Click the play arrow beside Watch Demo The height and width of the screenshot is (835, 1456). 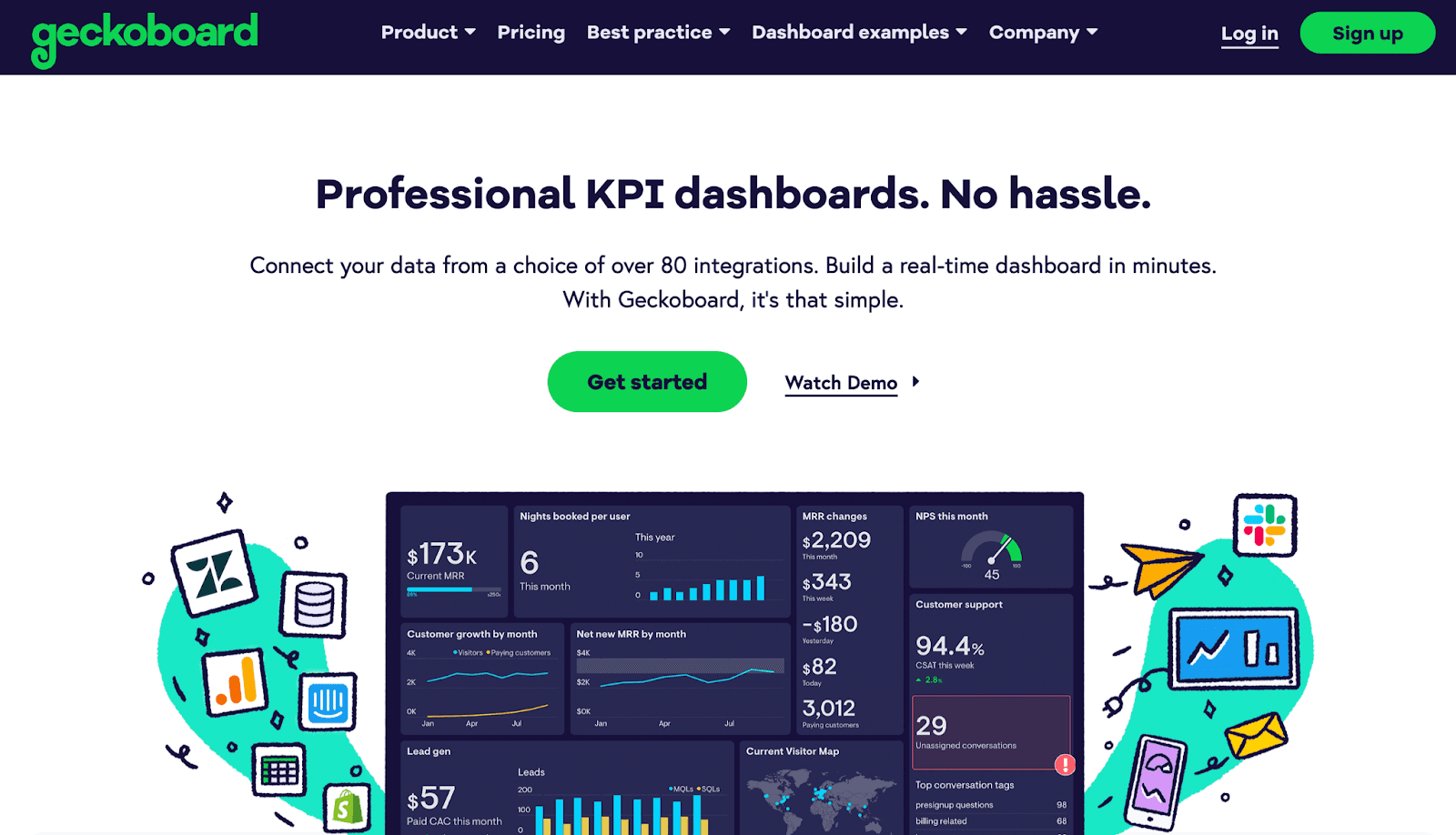pos(915,382)
